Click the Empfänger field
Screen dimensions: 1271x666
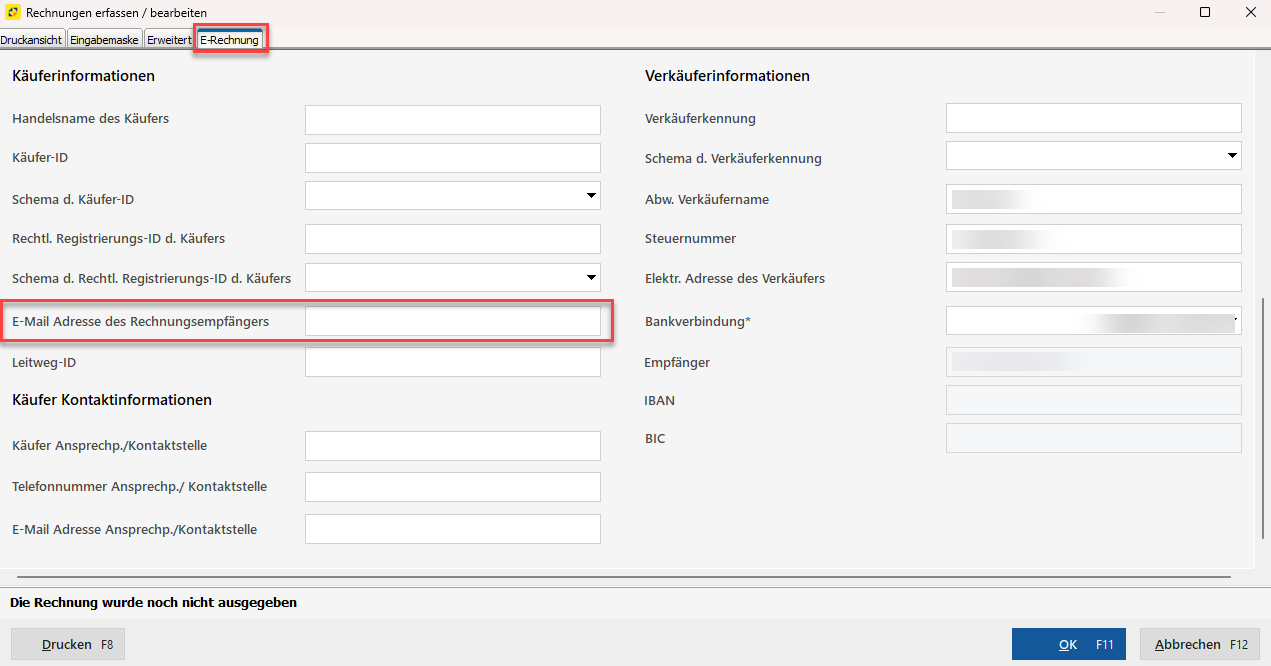tap(1094, 362)
